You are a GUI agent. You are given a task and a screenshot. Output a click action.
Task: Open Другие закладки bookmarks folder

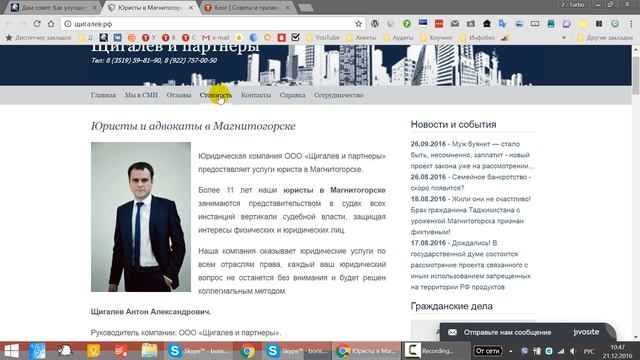coord(605,38)
